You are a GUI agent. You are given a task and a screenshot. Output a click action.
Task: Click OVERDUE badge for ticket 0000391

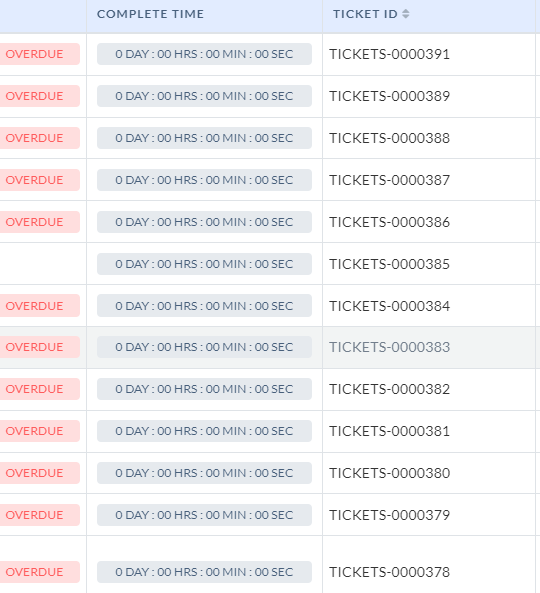tap(39, 54)
